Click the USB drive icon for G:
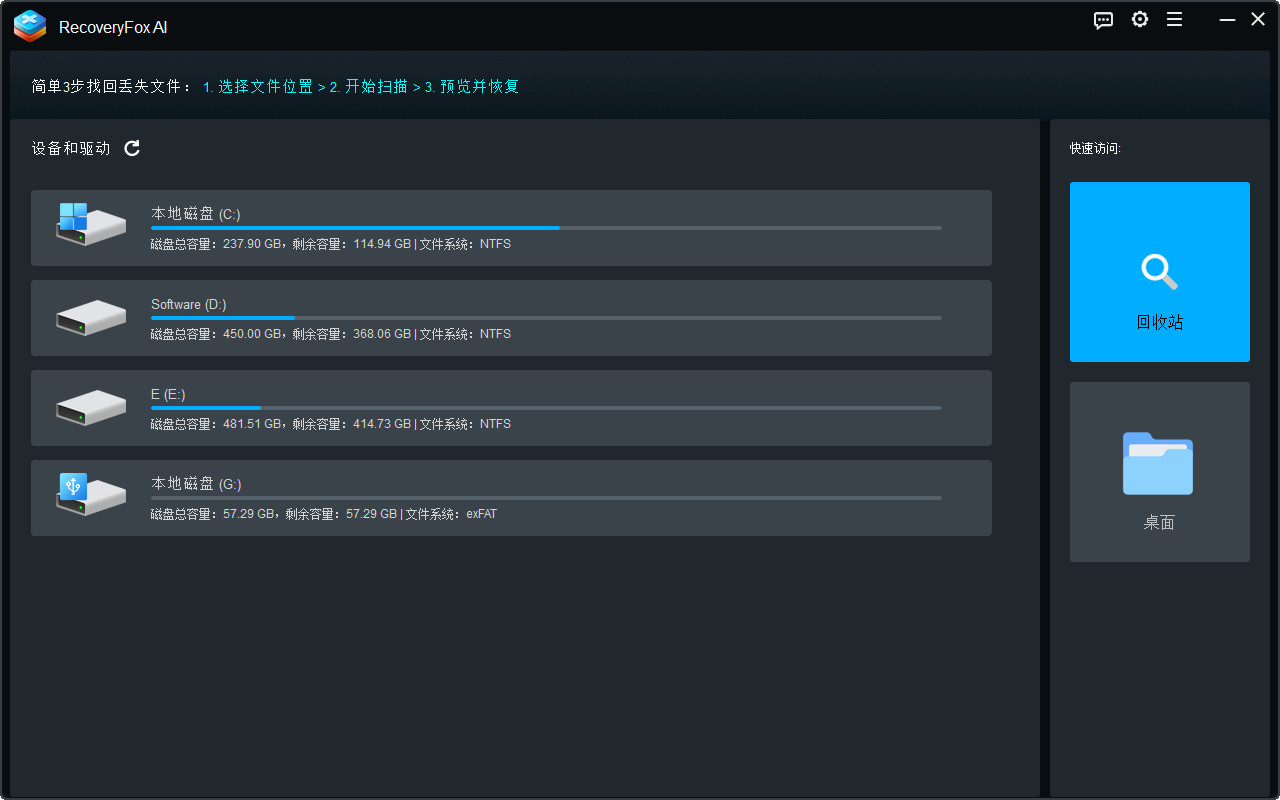 (90, 495)
